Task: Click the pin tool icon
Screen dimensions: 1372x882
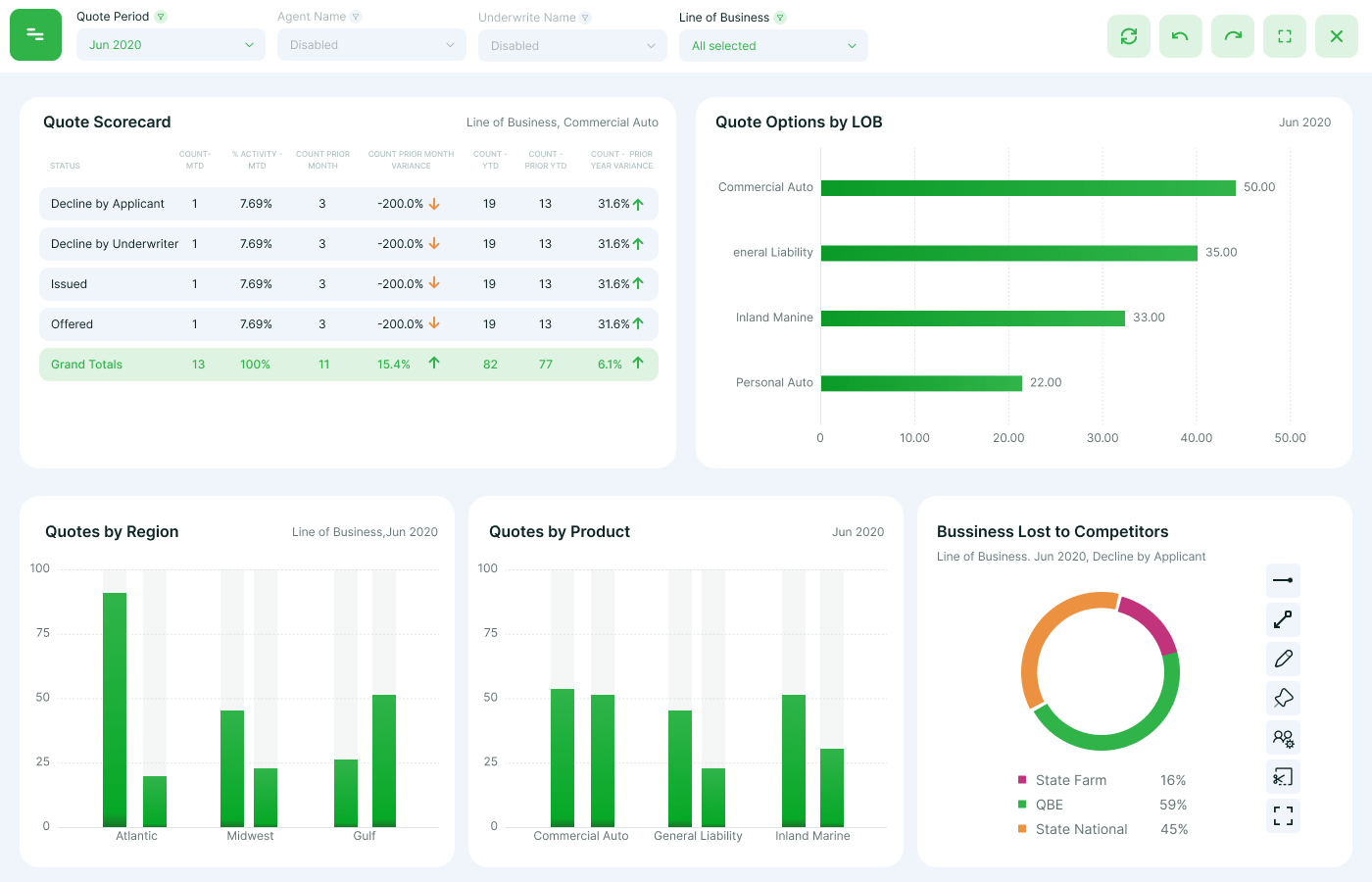Action: (x=1283, y=698)
